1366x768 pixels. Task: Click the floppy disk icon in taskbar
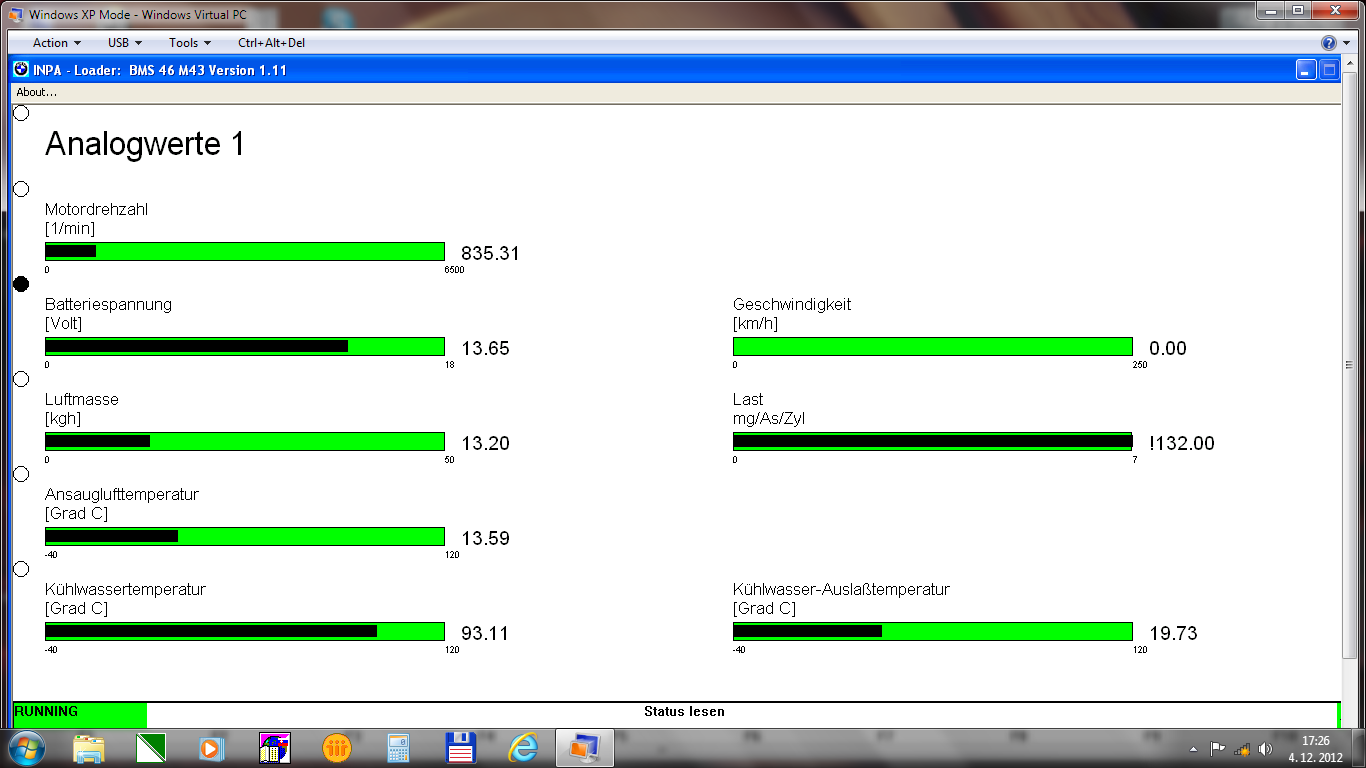click(460, 747)
